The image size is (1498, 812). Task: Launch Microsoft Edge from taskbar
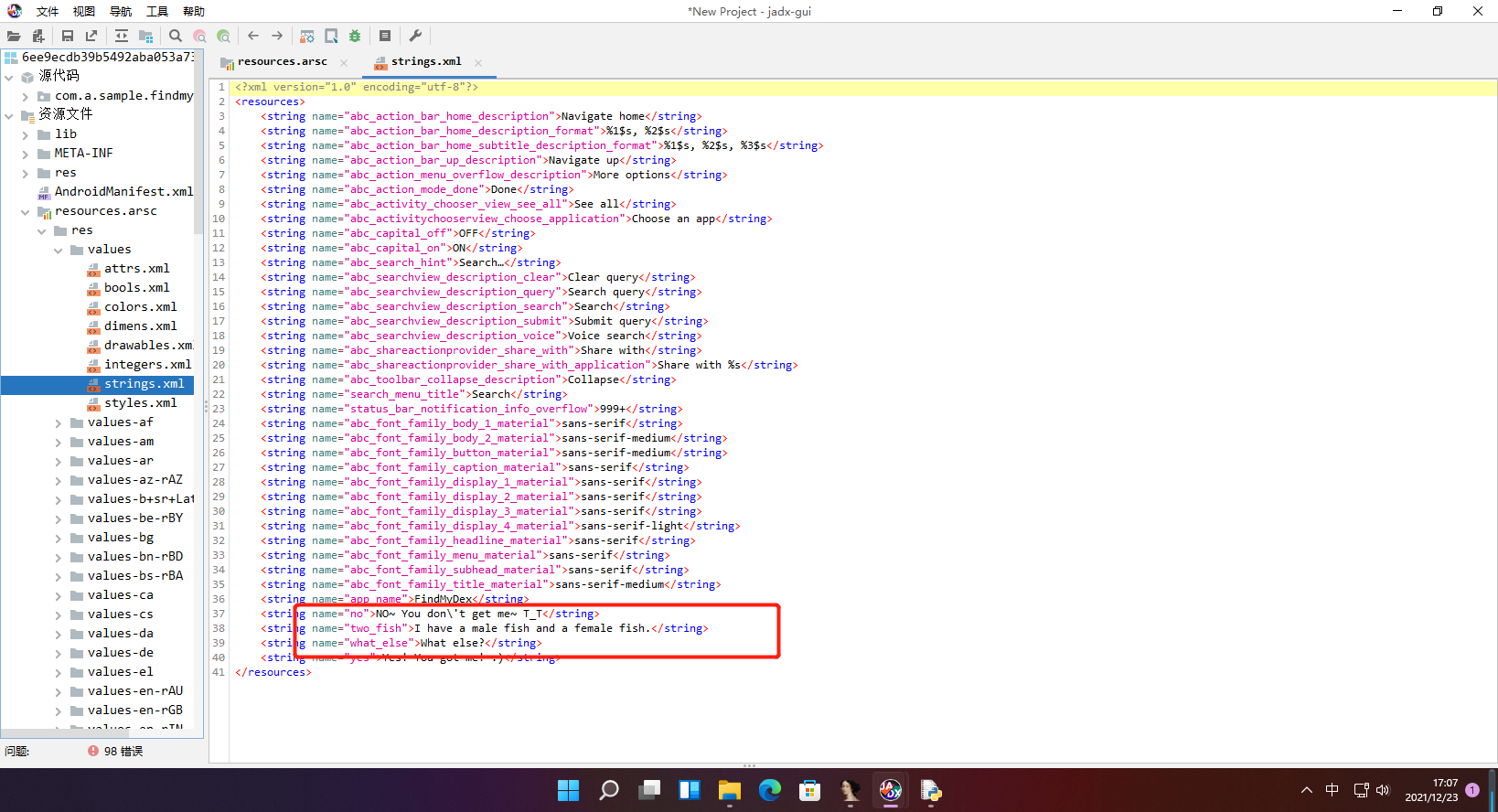pyautogui.click(x=769, y=790)
